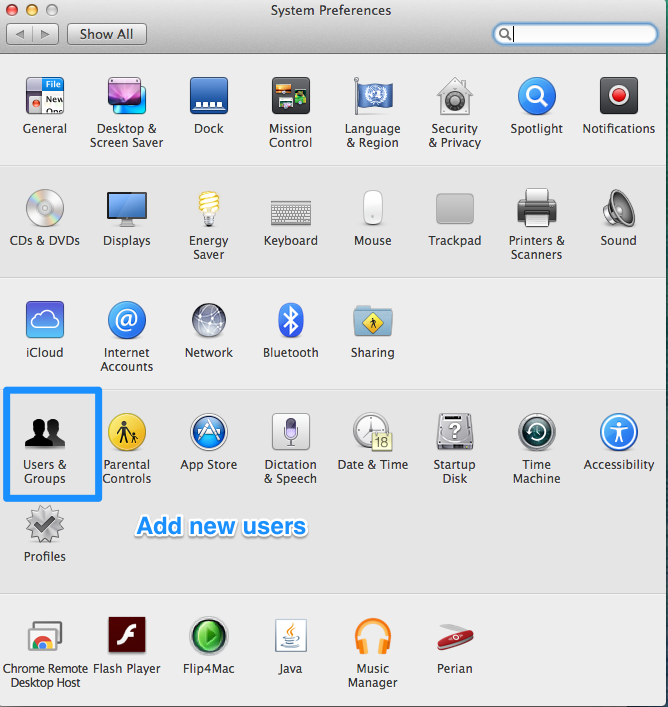Go forward with the right arrow button
The width and height of the screenshot is (668, 707).
(45, 34)
